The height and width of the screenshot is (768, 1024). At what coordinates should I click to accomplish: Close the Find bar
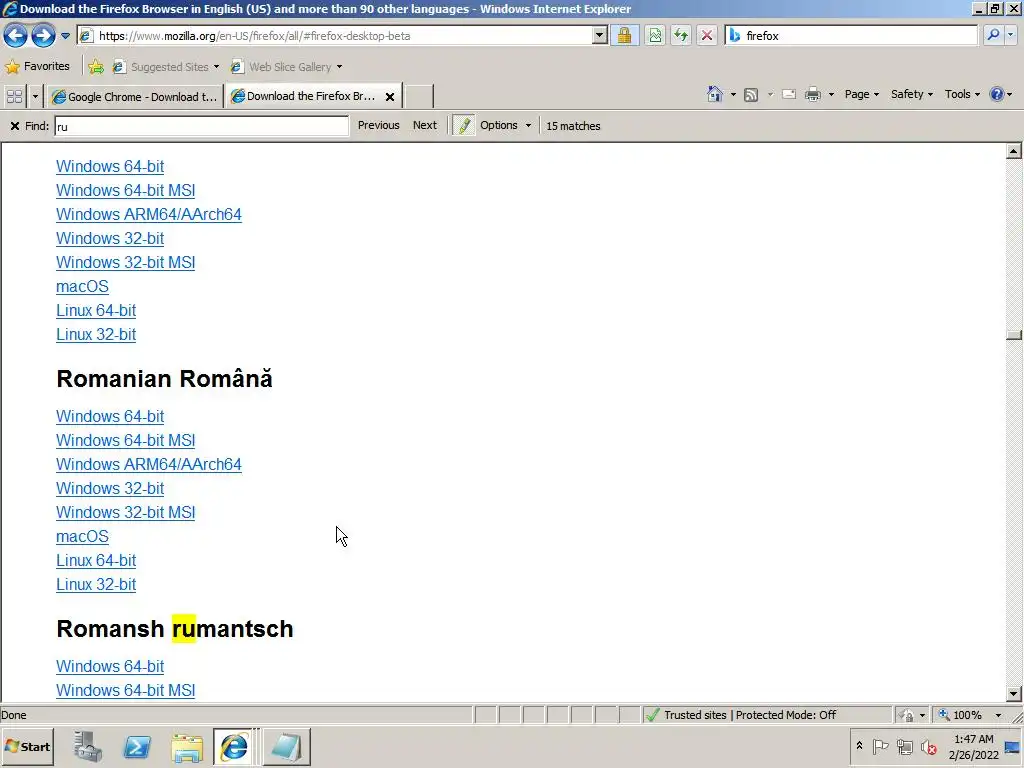(x=14, y=125)
